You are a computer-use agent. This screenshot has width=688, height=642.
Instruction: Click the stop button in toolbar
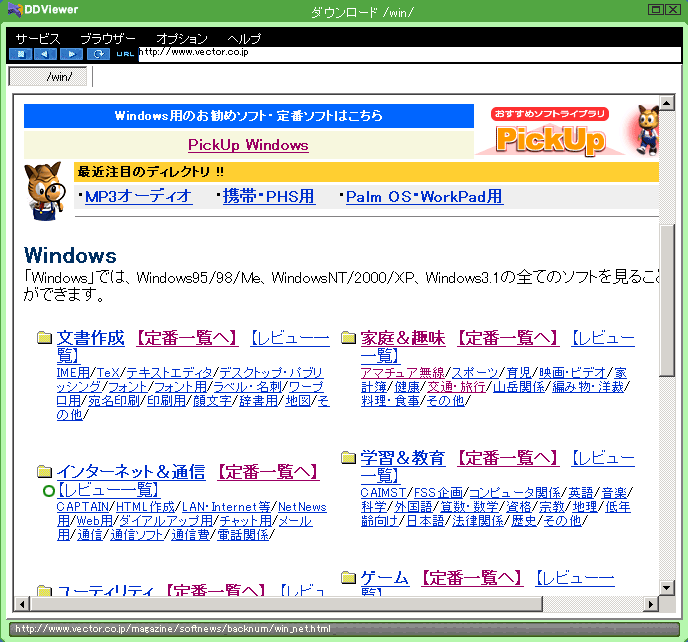click(x=20, y=54)
